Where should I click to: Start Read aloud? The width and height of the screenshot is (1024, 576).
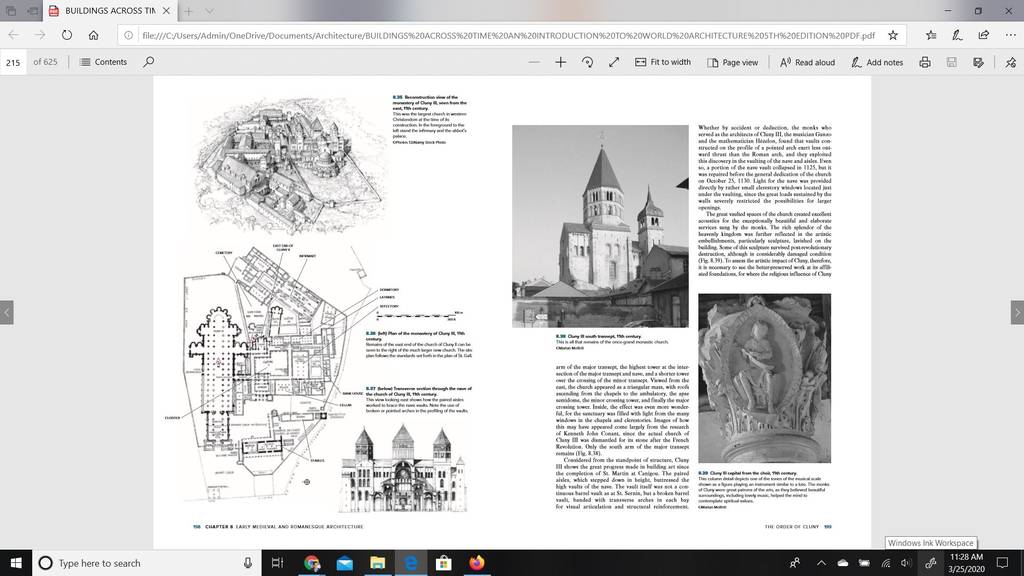[x=807, y=62]
